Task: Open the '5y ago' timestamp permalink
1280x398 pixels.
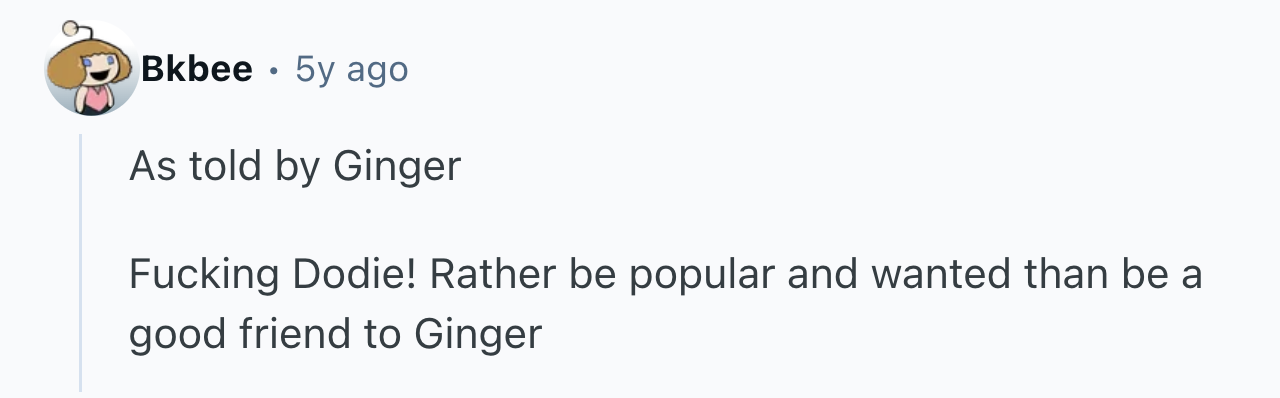Action: [x=352, y=69]
